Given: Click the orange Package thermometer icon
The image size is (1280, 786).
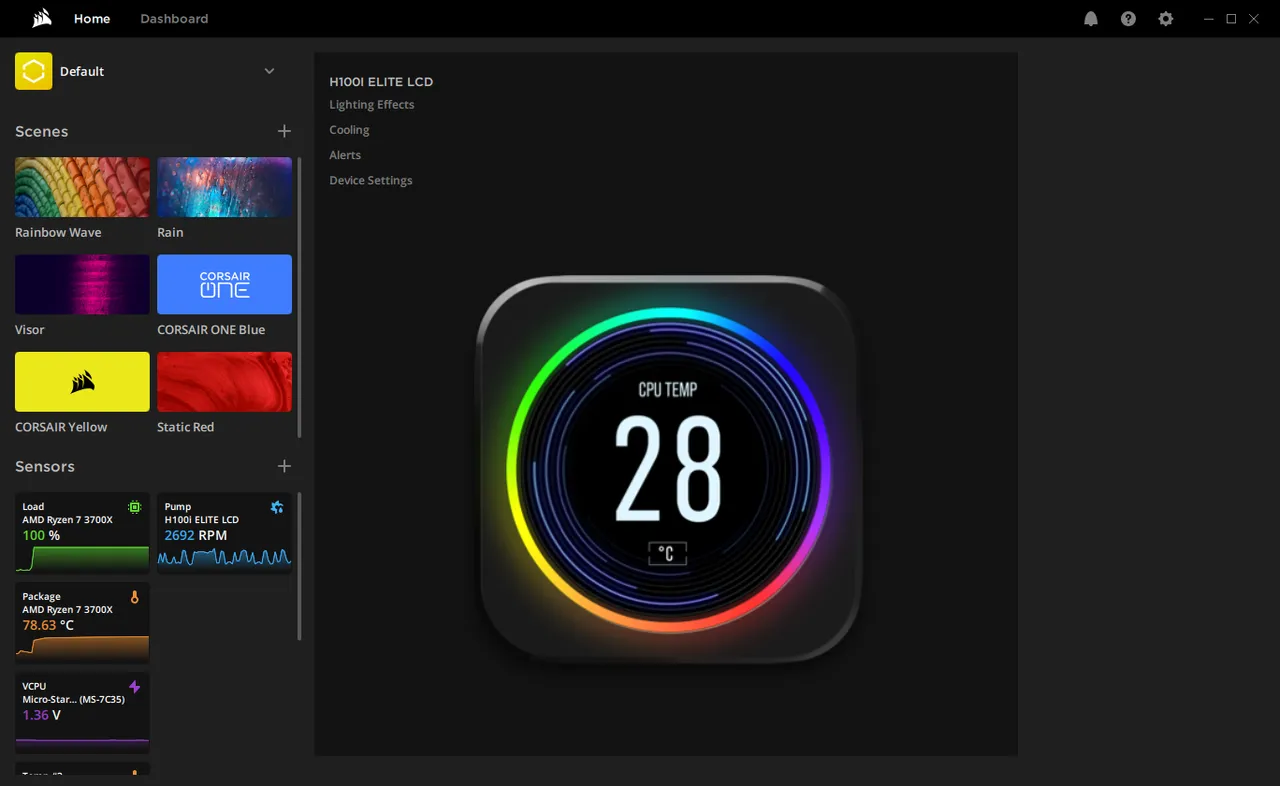Looking at the screenshot, I should [135, 597].
